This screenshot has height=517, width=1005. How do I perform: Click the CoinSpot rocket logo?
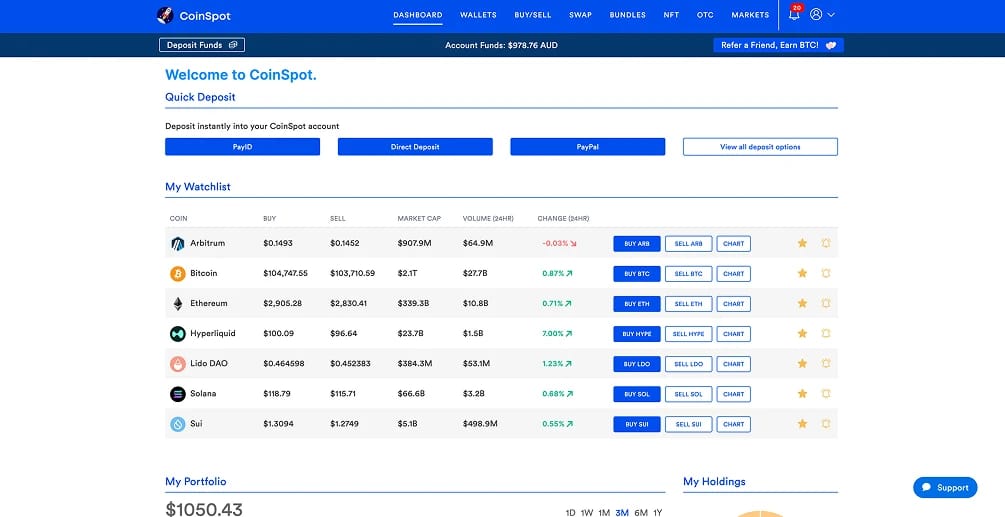click(x=165, y=15)
